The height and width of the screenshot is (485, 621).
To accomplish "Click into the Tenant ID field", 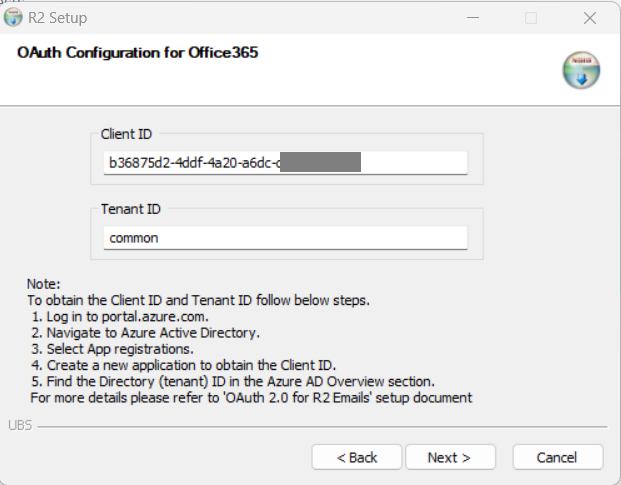I will click(285, 238).
